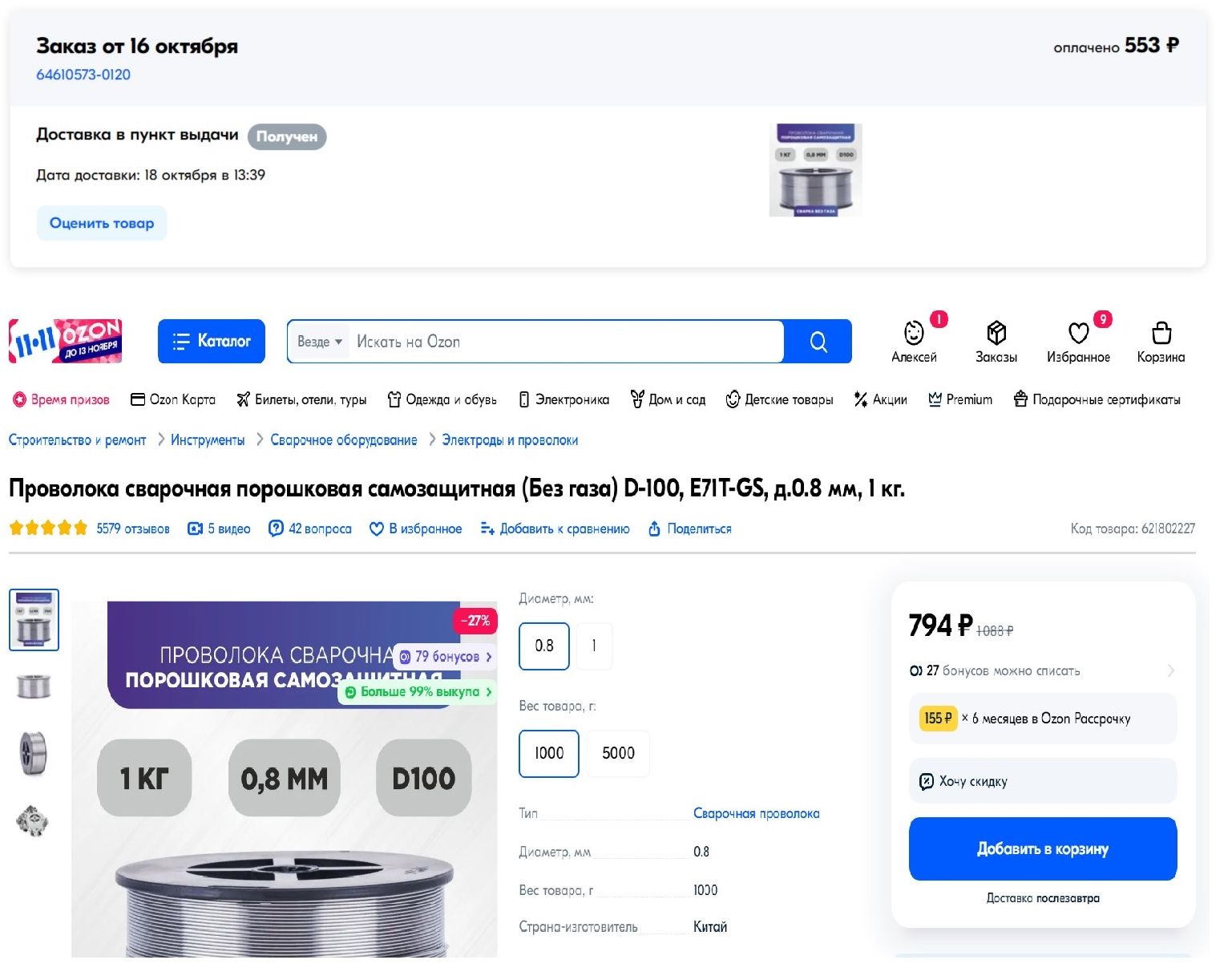Open order number 64610573-0120

click(83, 75)
